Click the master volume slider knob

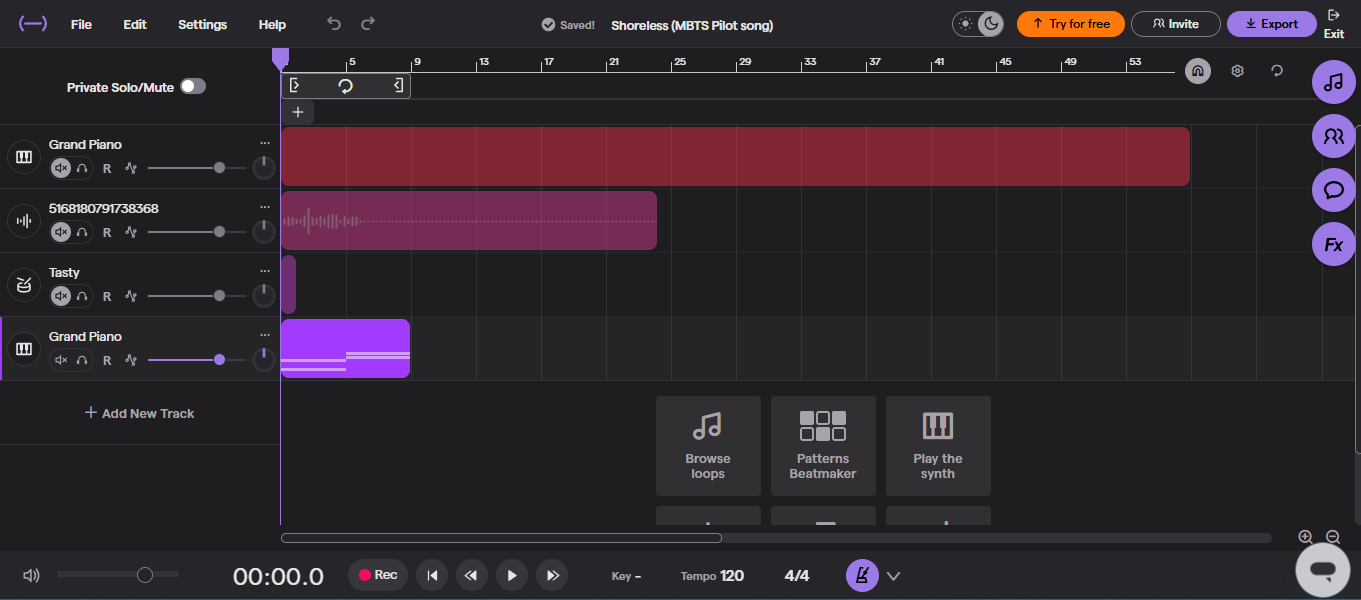[145, 575]
